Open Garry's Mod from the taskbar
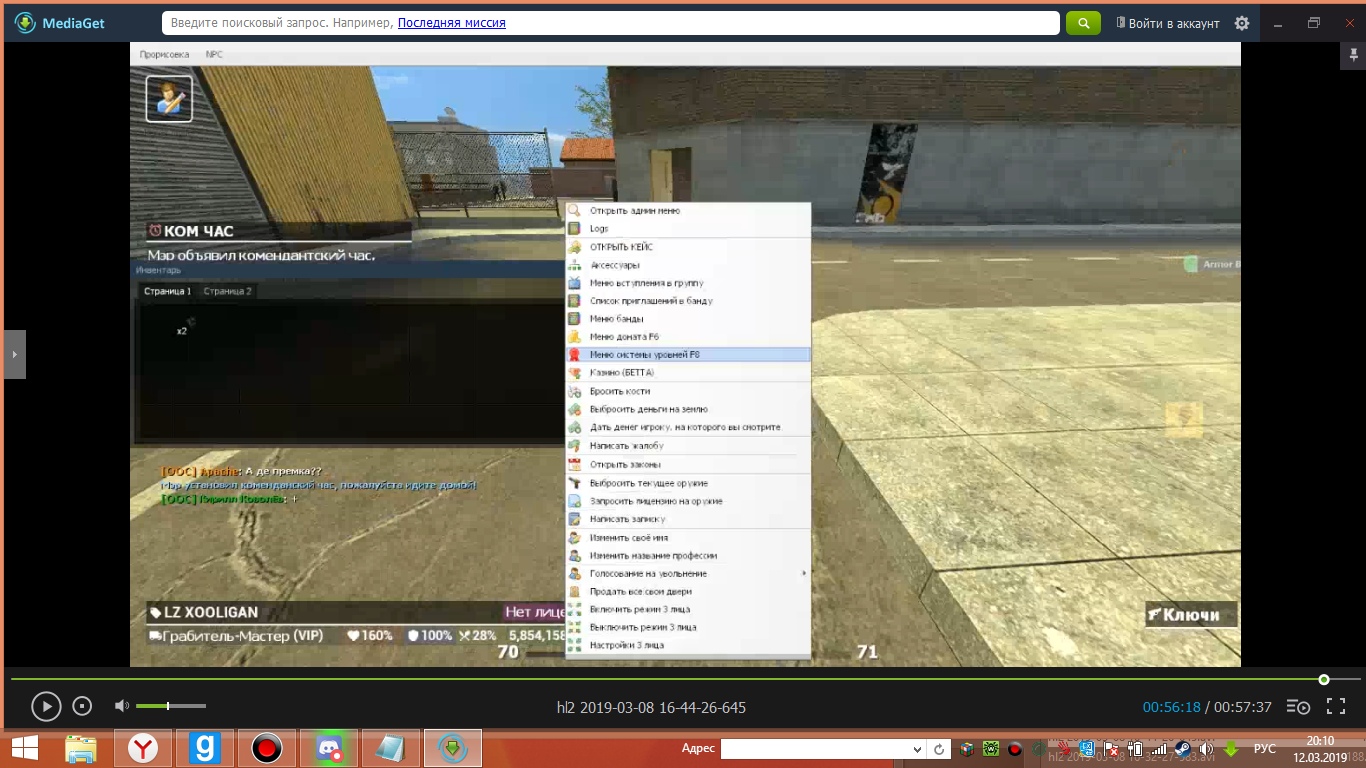This screenshot has height=768, width=1366. pos(204,748)
